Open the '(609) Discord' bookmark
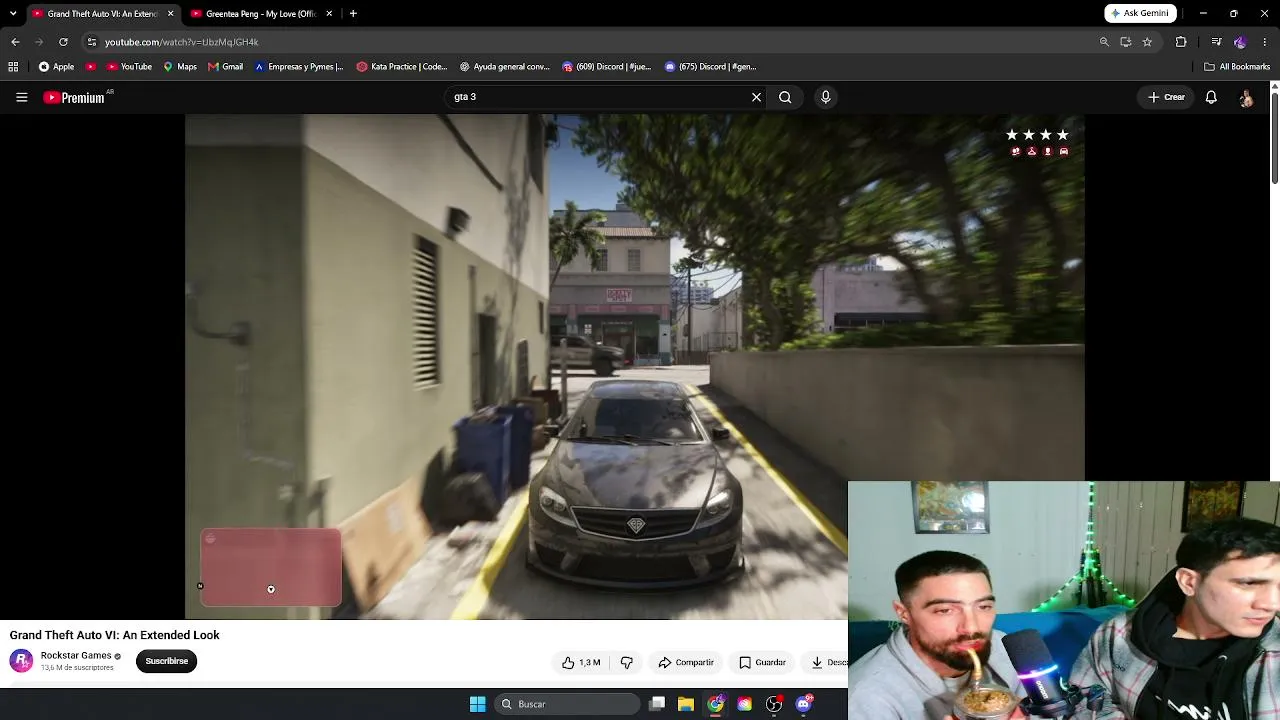 point(607,67)
